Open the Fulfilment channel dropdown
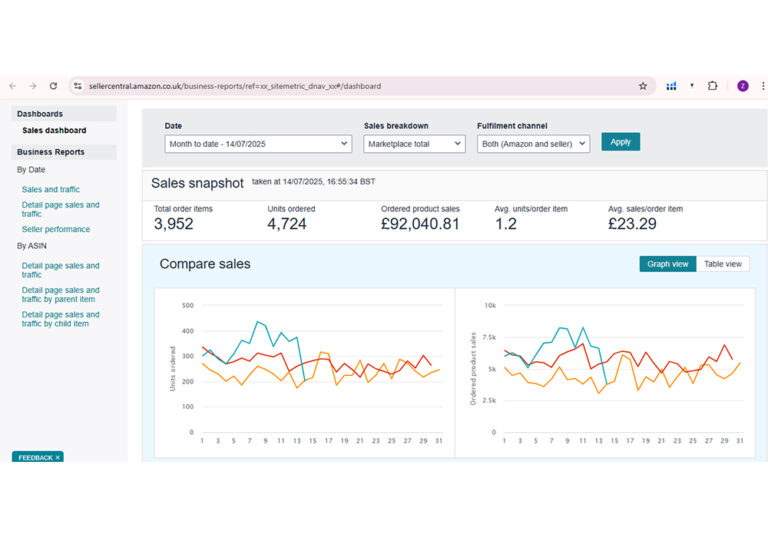Screen dimensions: 768x538 (x=533, y=144)
